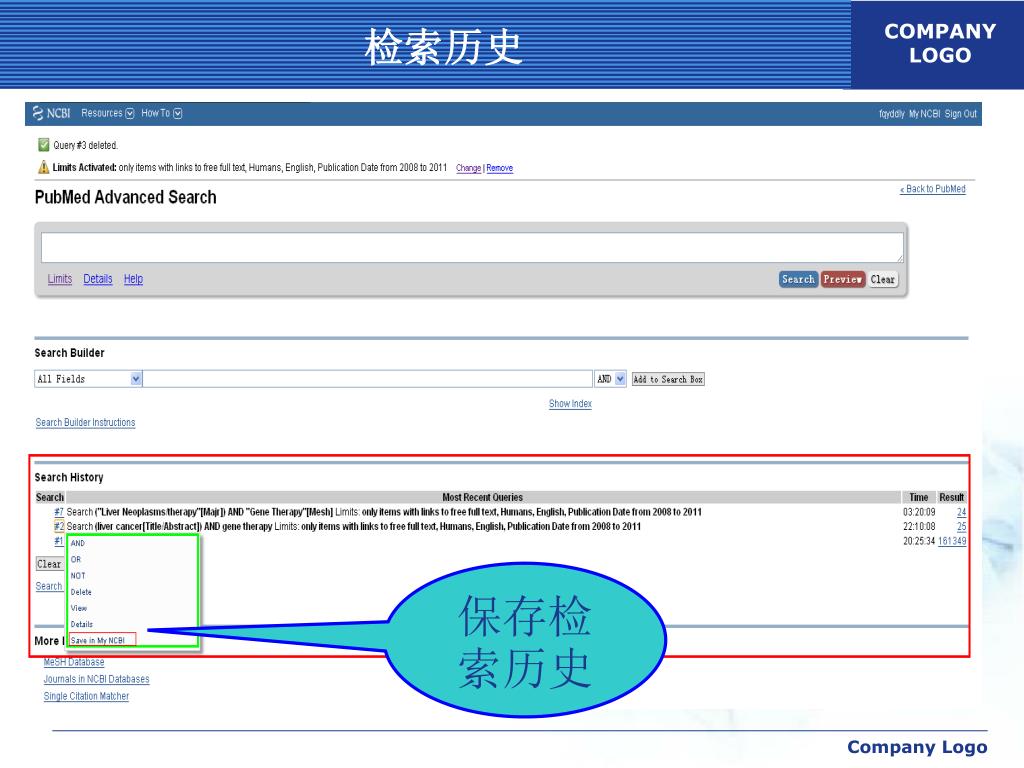Choose NOT in the history popup menu
This screenshot has width=1024, height=768.
78,576
